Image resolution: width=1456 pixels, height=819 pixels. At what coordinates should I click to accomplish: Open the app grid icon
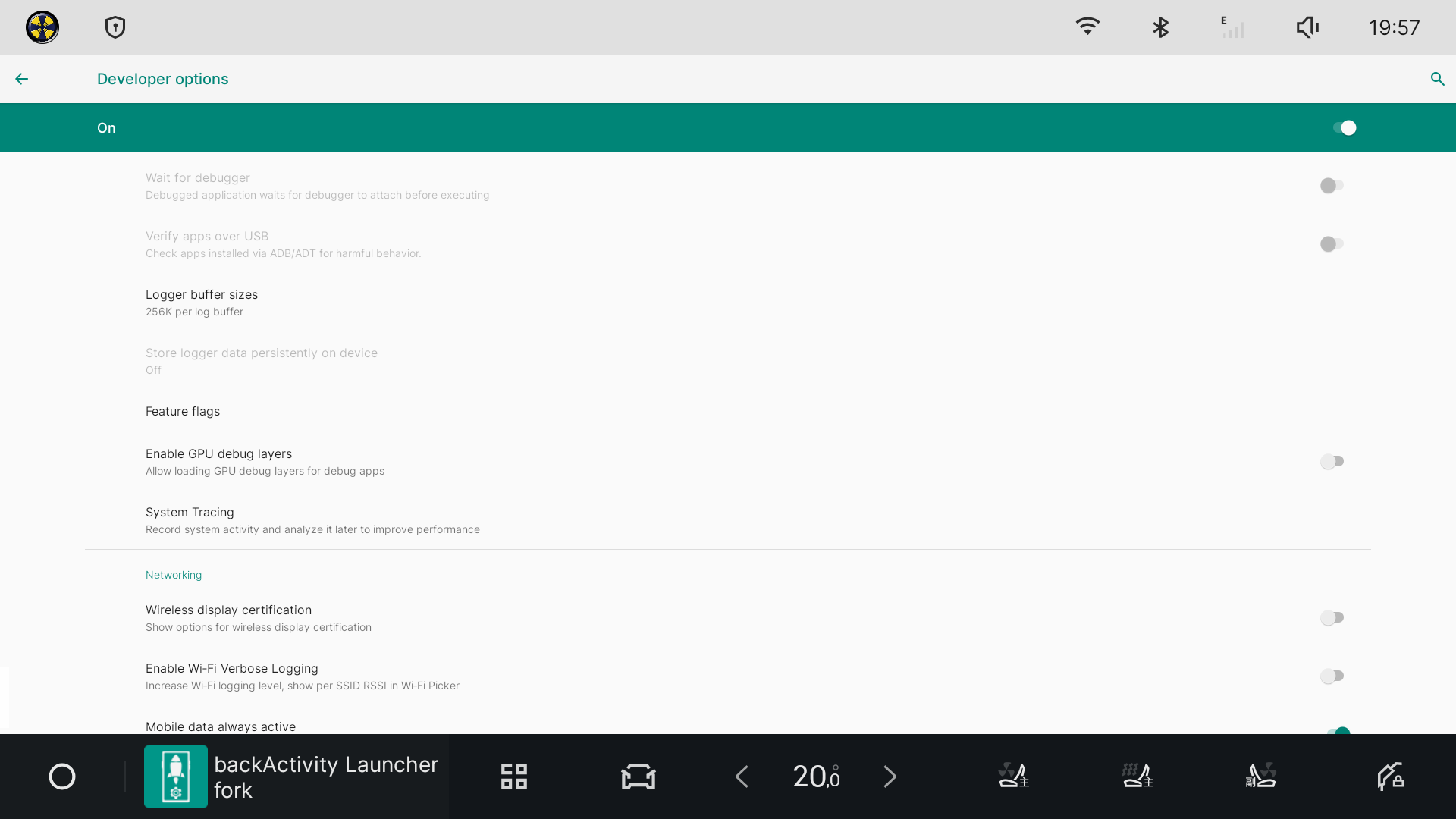point(514,777)
